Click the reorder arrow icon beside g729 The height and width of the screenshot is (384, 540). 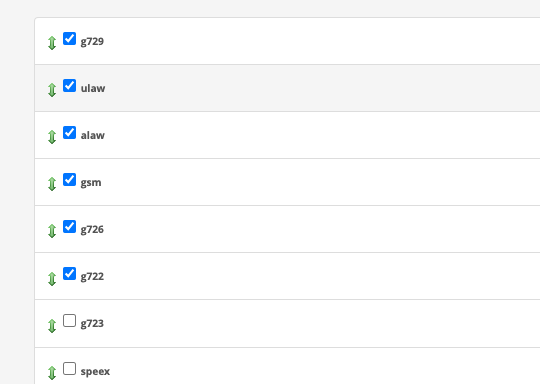click(52, 43)
